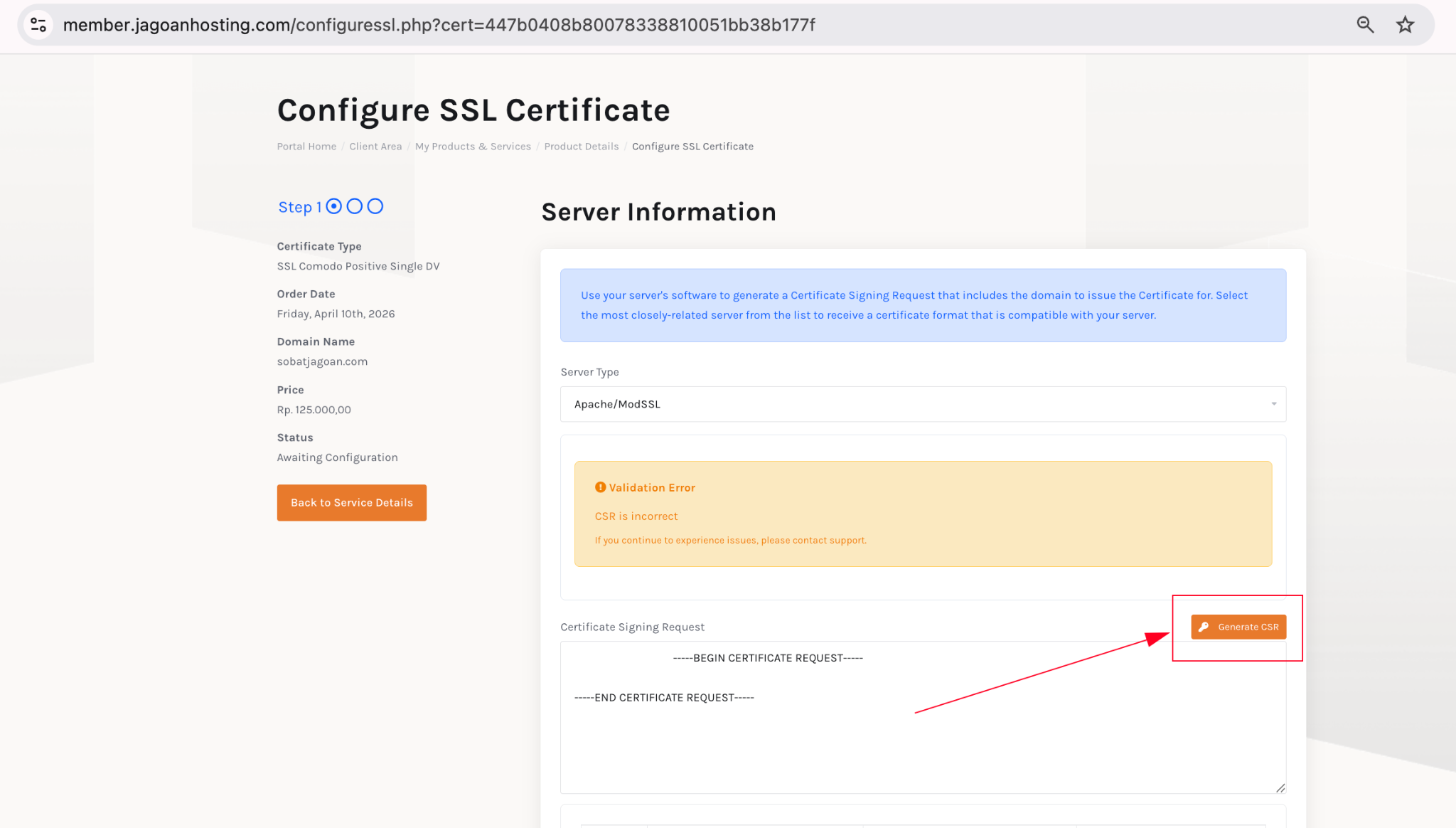Click the zoom magnifier icon in address bar
The image size is (1456, 828).
coord(1364,25)
